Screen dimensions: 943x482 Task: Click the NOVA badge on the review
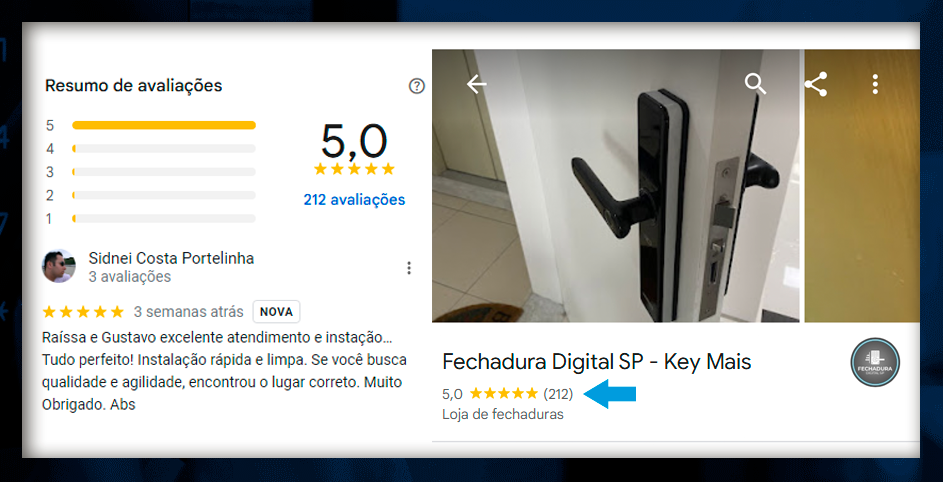tap(276, 312)
